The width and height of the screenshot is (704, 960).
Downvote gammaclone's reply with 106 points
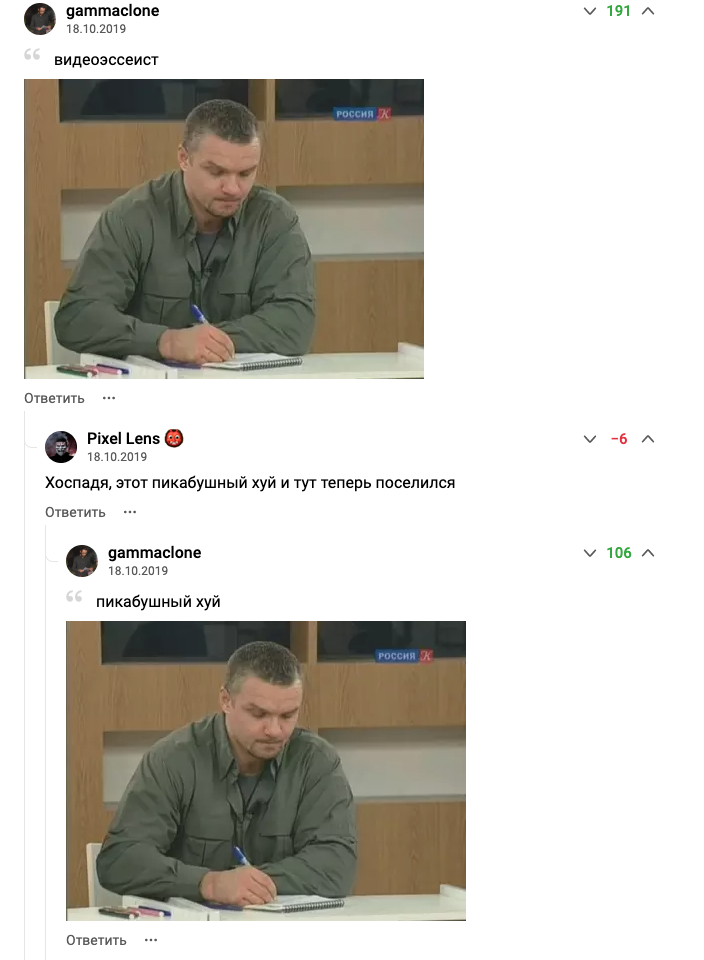pos(590,553)
